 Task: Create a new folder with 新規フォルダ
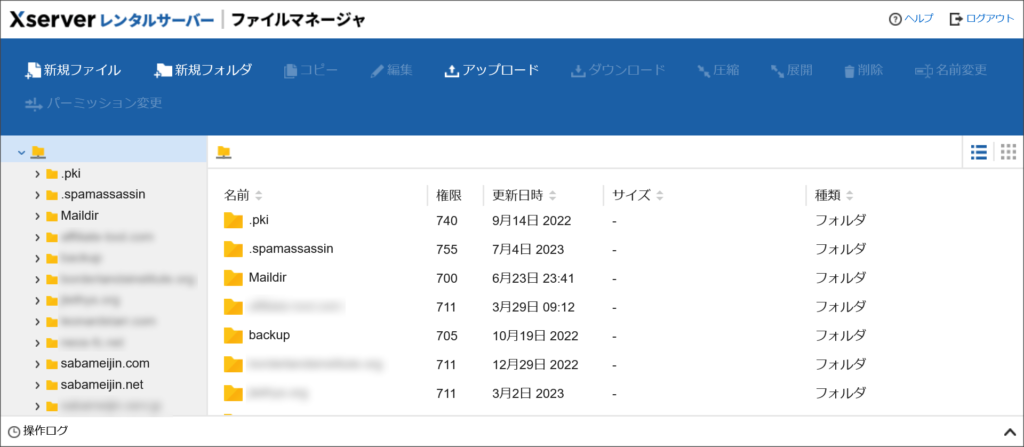203,71
